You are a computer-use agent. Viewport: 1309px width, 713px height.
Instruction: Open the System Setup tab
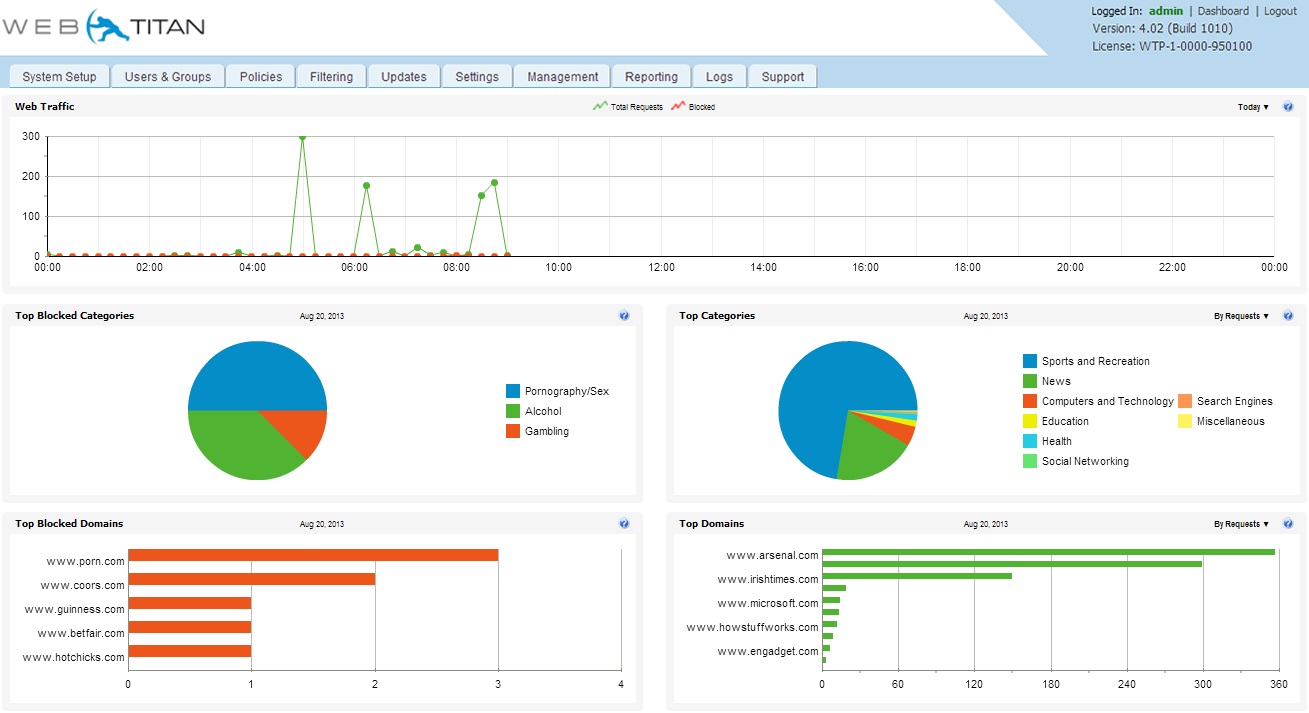pyautogui.click(x=59, y=77)
